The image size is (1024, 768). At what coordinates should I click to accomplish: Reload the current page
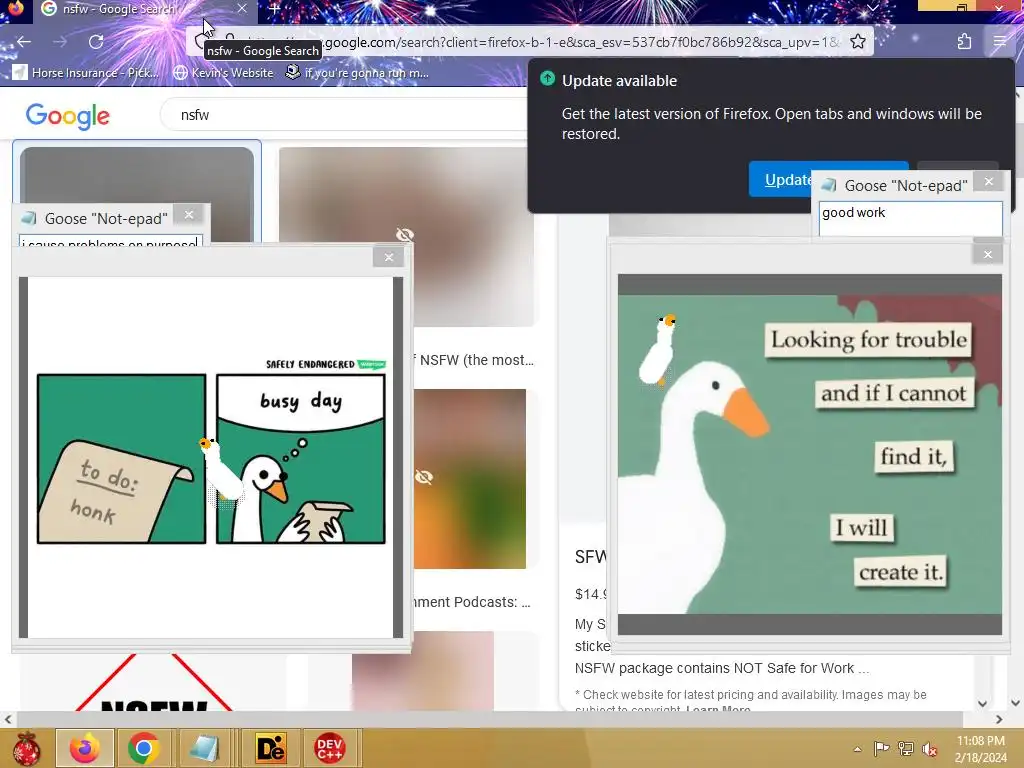click(x=96, y=42)
